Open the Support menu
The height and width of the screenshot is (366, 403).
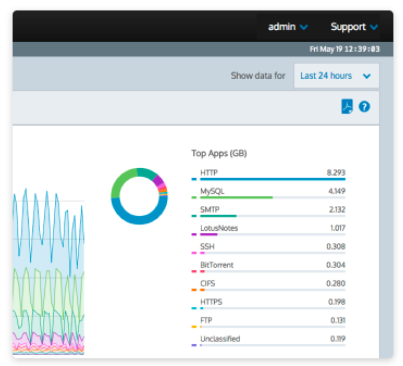pyautogui.click(x=354, y=27)
